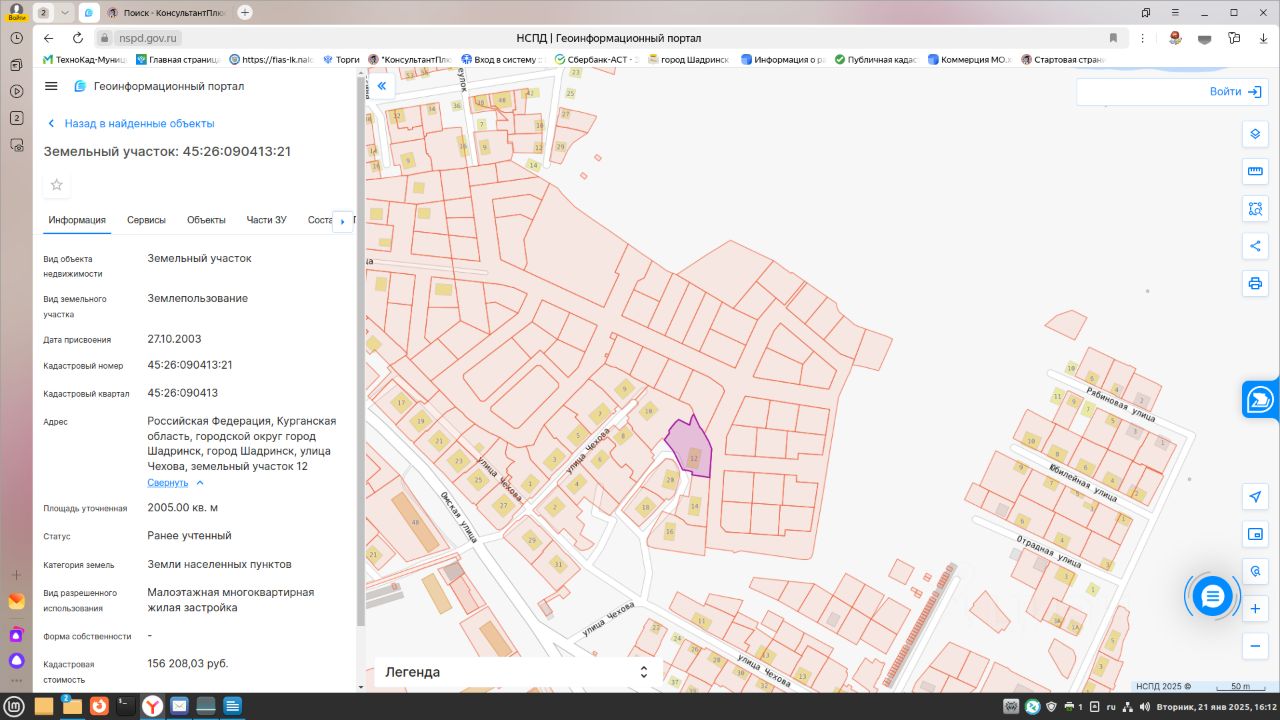Toggle the overview map window icon

pos(1255,534)
